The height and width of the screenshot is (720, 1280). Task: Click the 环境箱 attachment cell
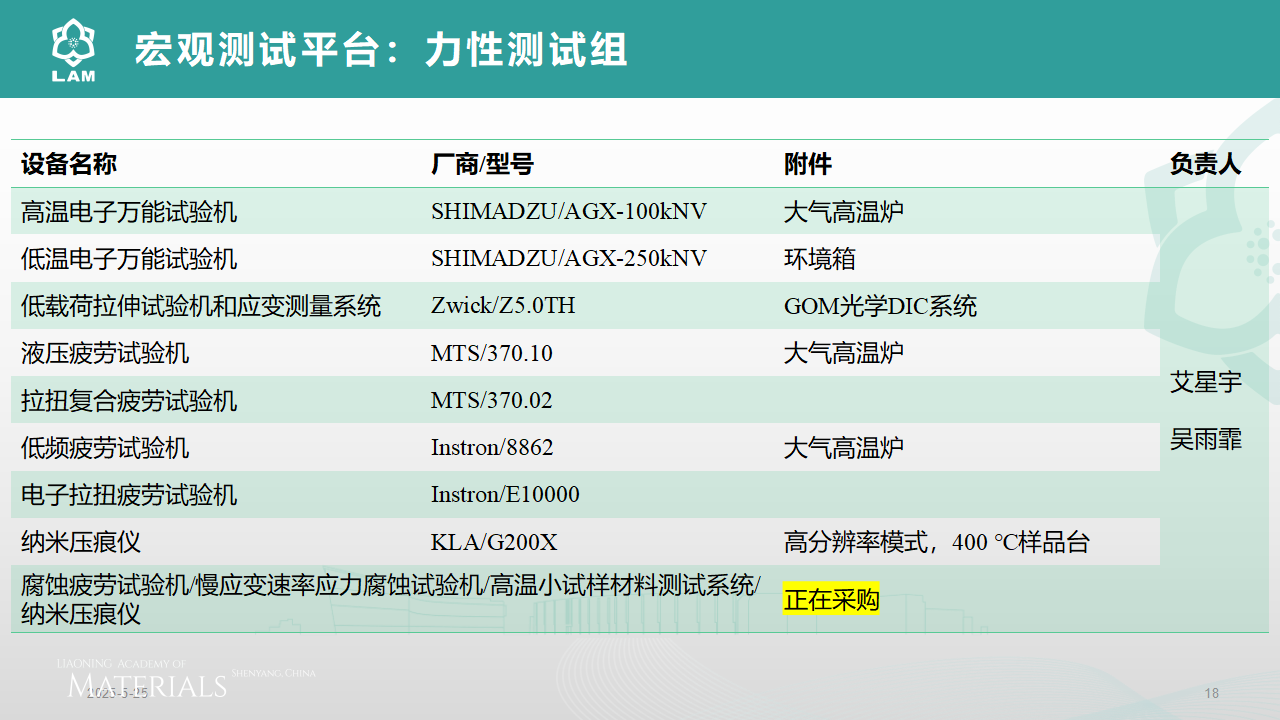coord(820,259)
